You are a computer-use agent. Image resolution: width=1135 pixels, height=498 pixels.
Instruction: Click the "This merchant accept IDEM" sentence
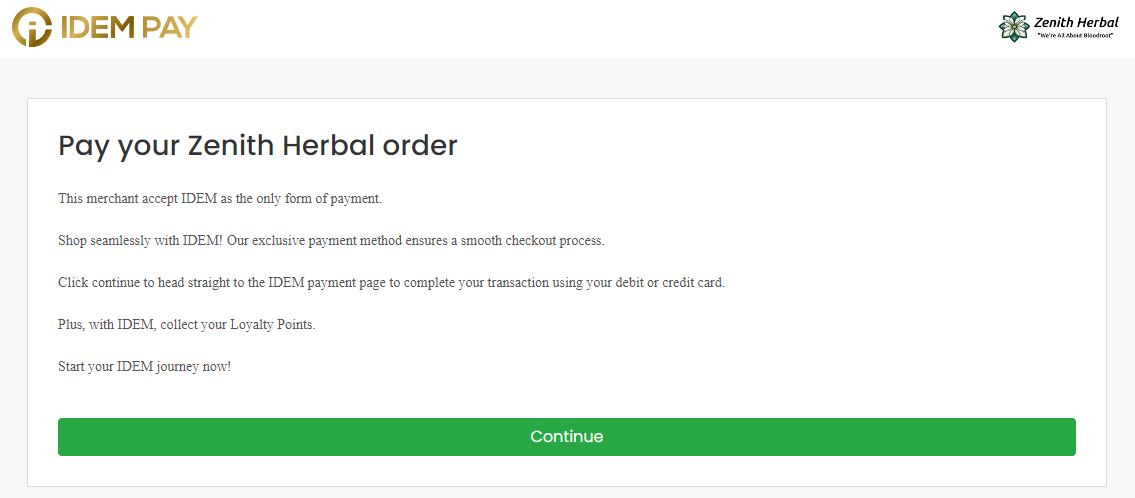pos(219,199)
